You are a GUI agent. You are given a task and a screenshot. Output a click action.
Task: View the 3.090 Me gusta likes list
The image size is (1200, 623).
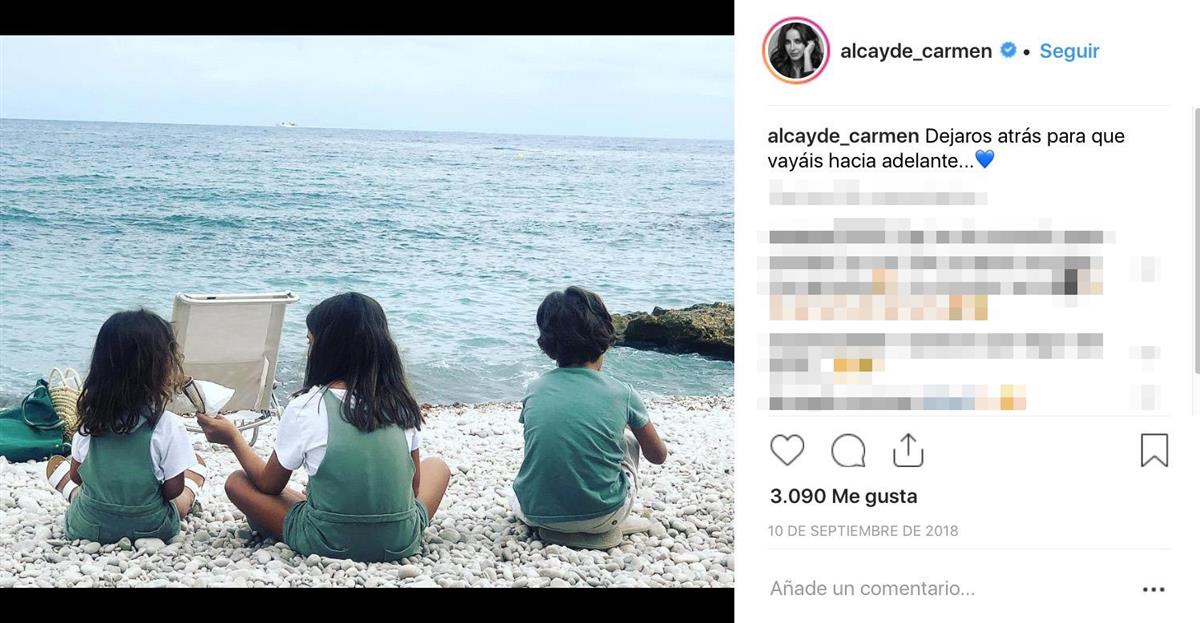click(844, 496)
